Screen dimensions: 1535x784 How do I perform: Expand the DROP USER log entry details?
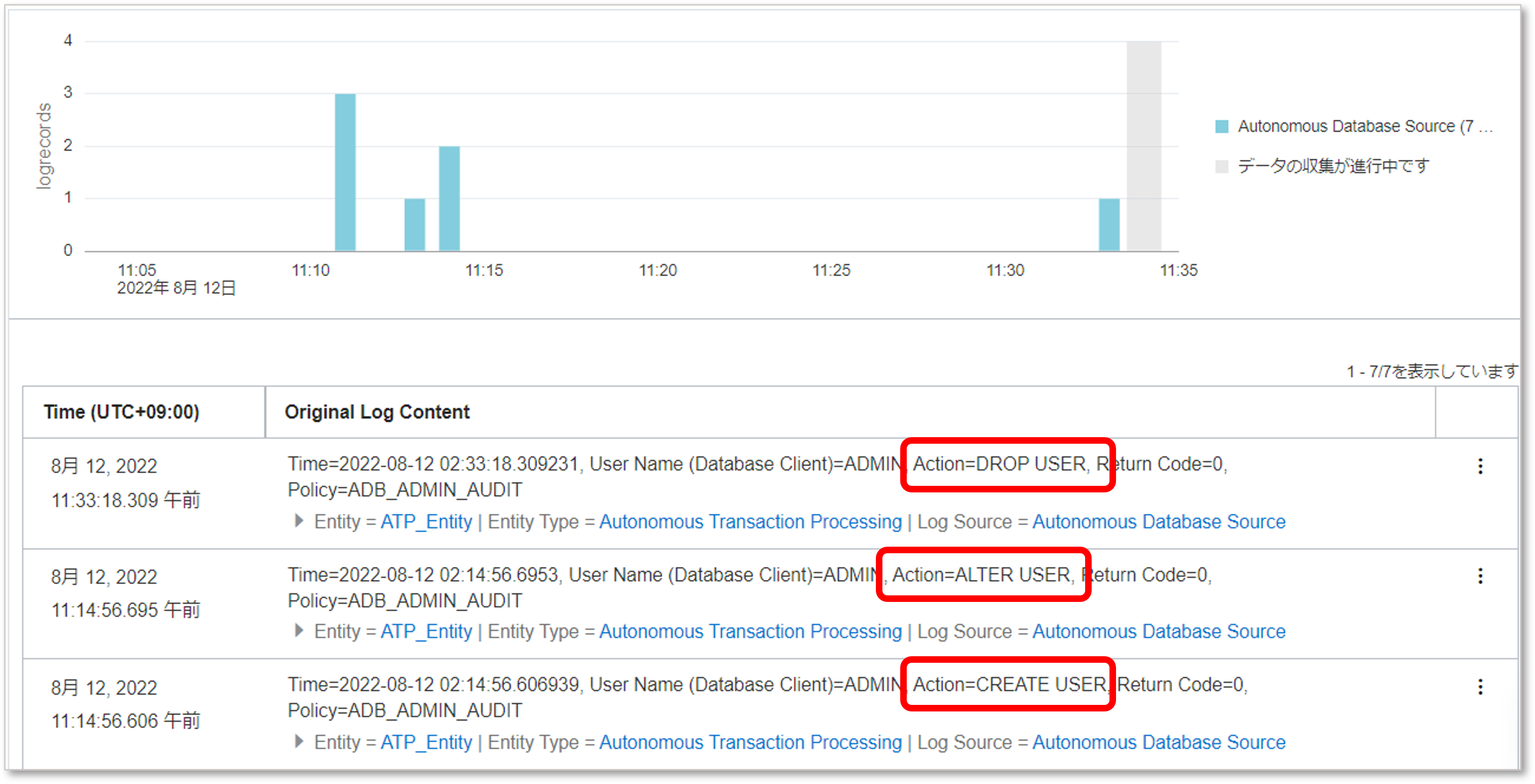pos(299,520)
